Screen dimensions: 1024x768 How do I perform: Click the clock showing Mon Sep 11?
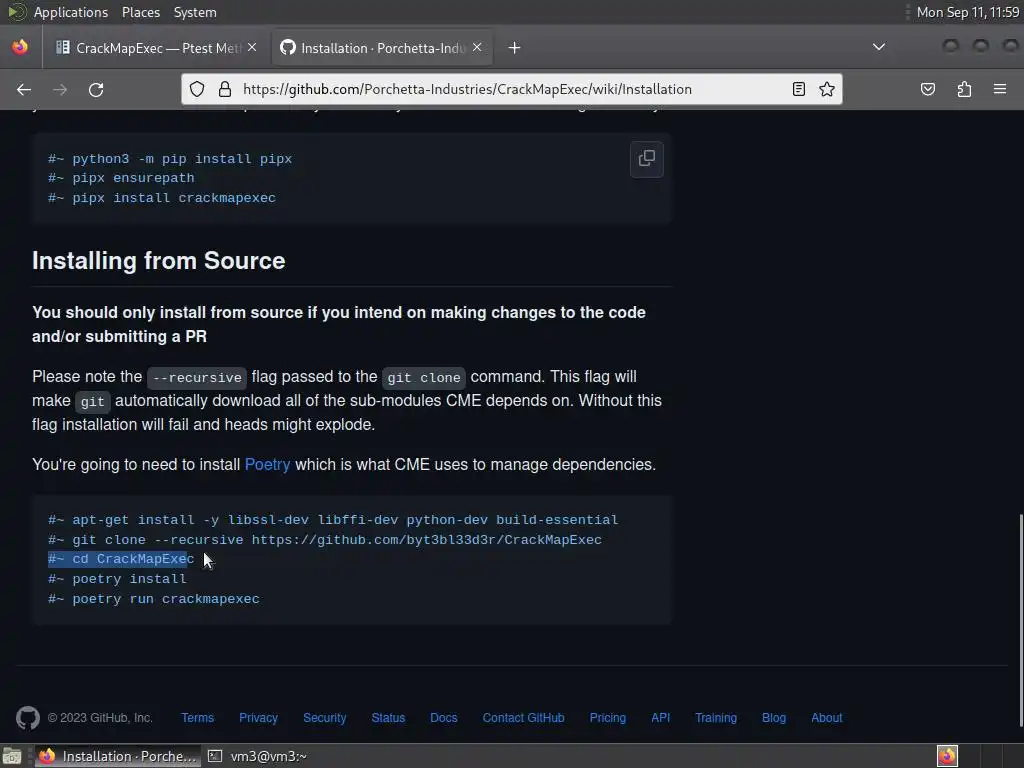coord(967,12)
